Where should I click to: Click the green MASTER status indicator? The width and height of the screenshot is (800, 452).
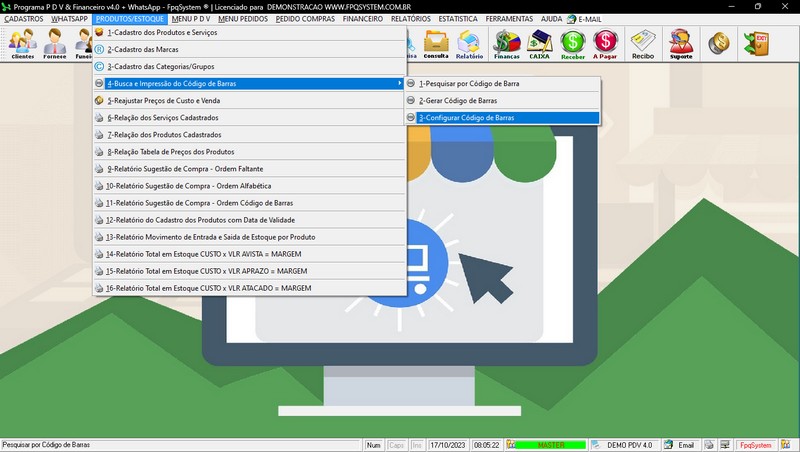click(550, 445)
